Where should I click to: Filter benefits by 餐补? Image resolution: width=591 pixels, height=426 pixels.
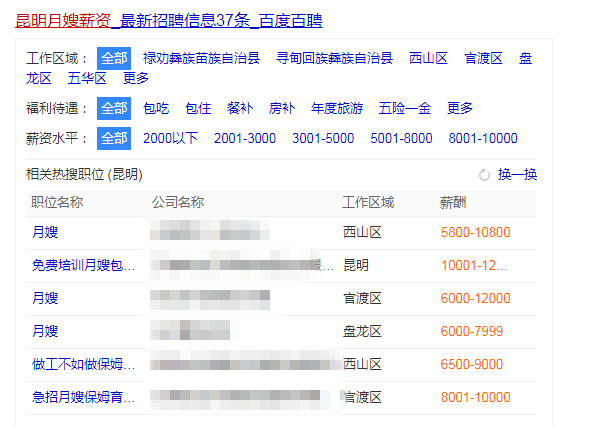point(240,109)
